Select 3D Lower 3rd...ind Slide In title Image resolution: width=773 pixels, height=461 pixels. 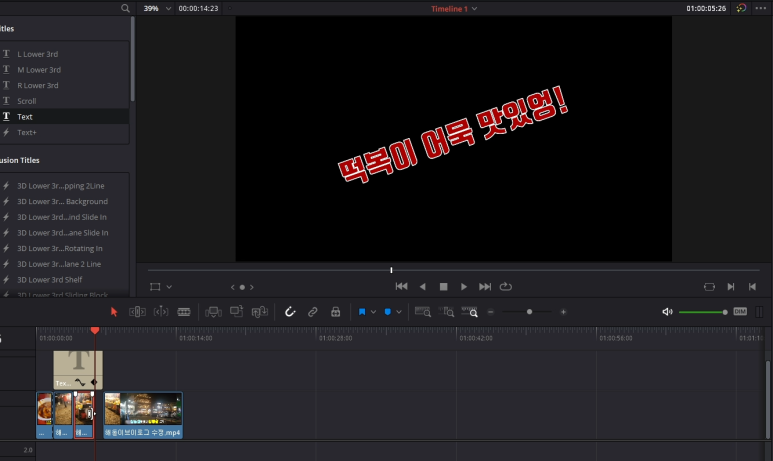[x=64, y=217]
